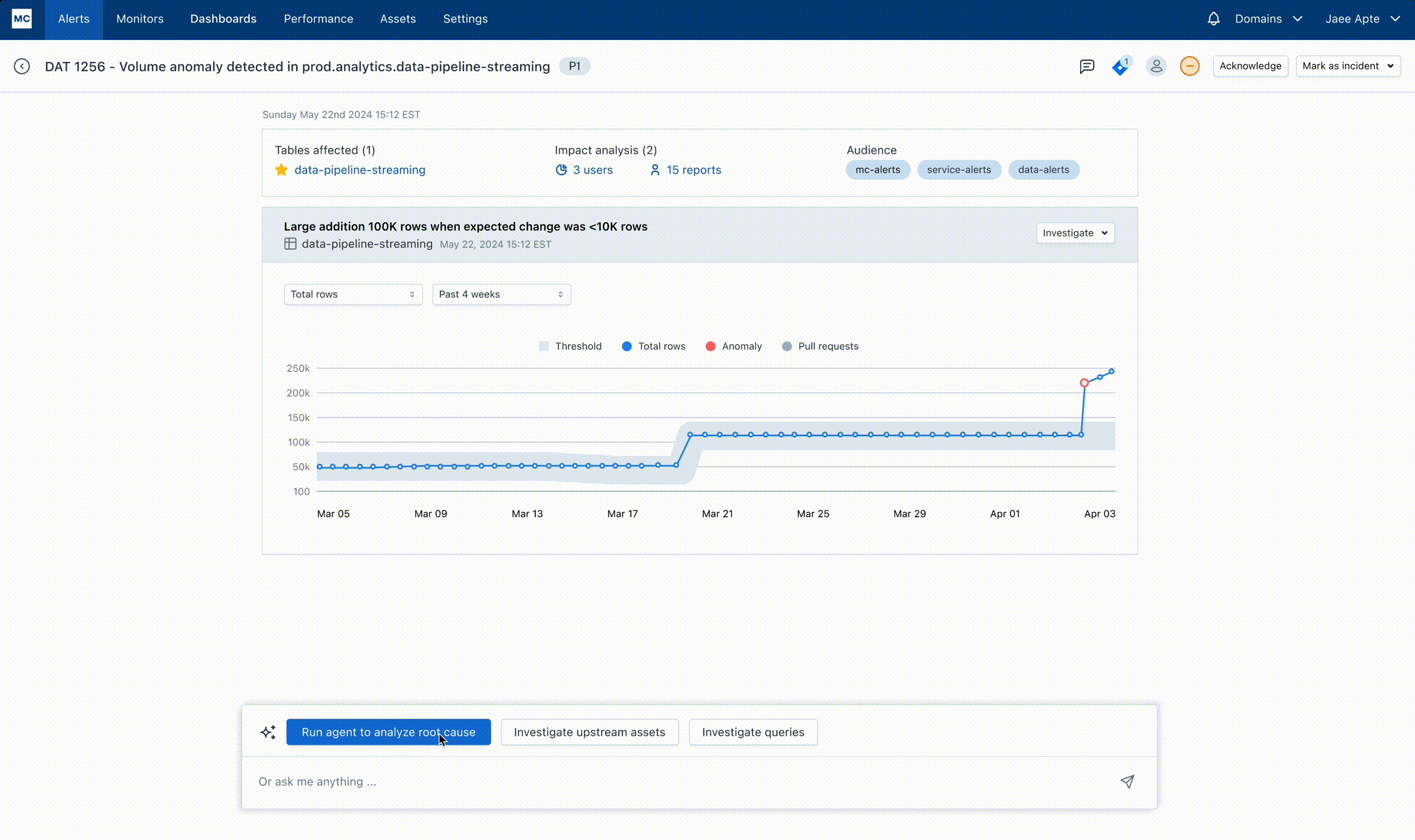Click the 'Mar 05' axis label

(333, 513)
